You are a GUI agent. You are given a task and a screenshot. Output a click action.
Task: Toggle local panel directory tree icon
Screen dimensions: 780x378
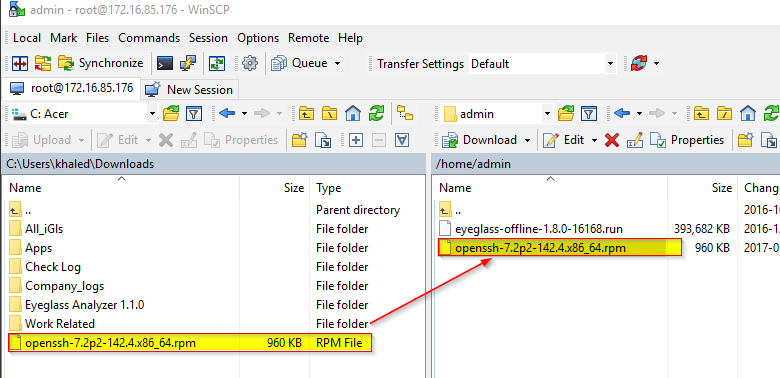(x=405, y=114)
